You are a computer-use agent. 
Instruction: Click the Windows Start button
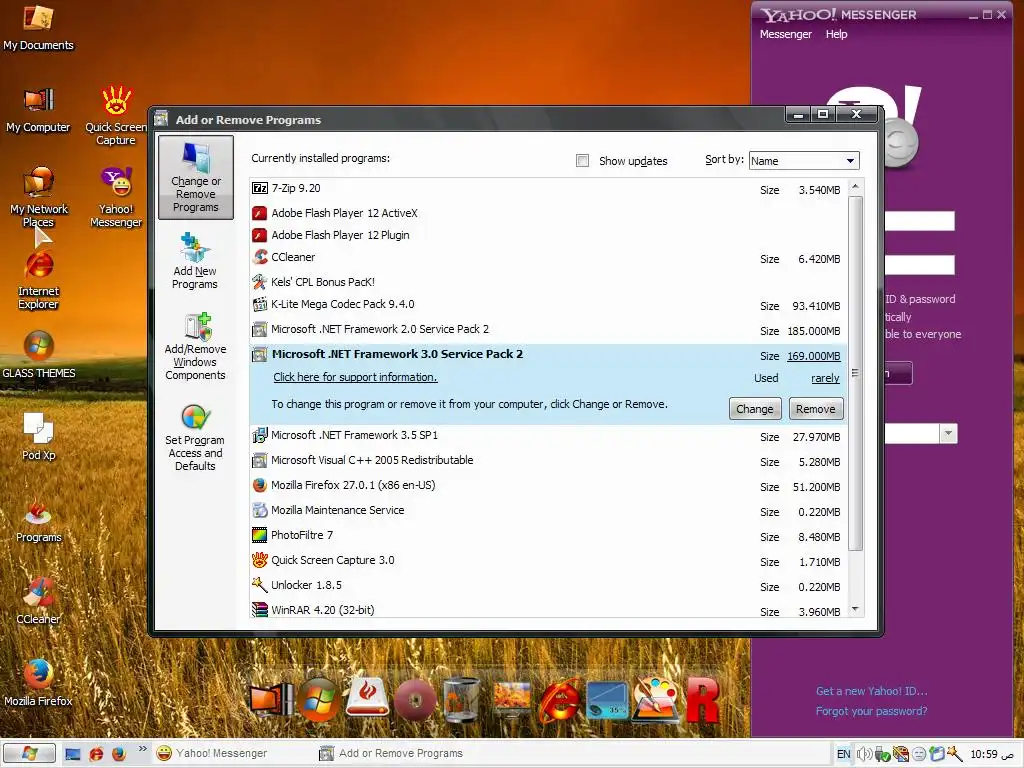point(30,754)
